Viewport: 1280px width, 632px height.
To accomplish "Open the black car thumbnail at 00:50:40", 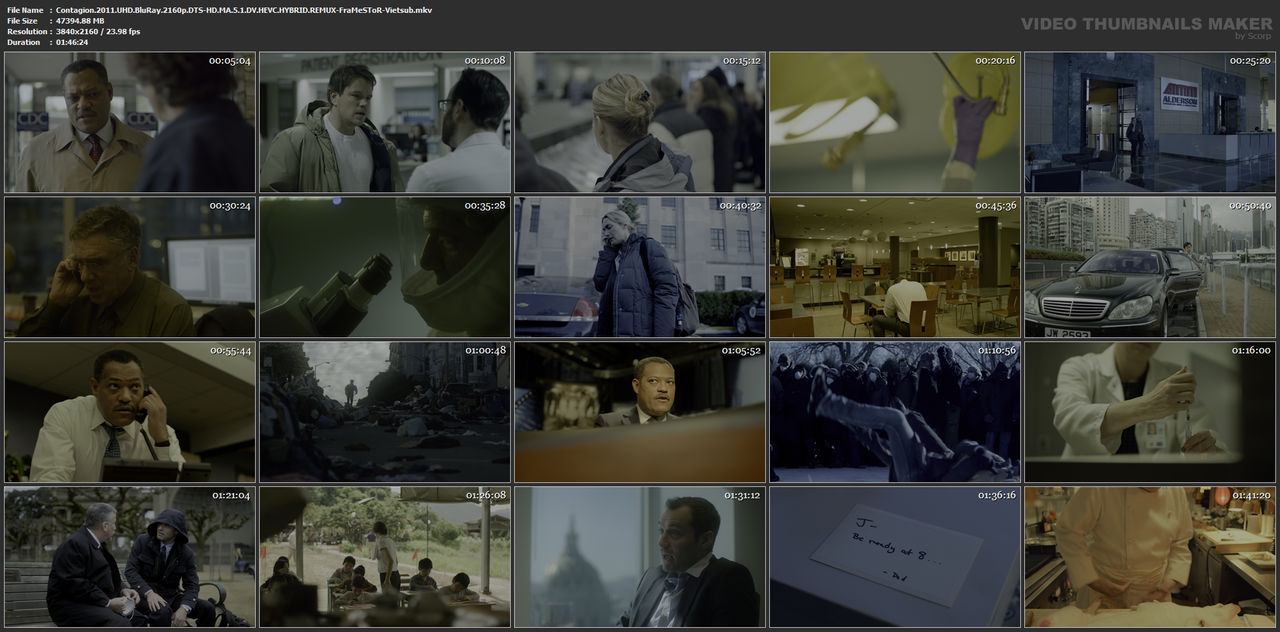I will pyautogui.click(x=1150, y=267).
